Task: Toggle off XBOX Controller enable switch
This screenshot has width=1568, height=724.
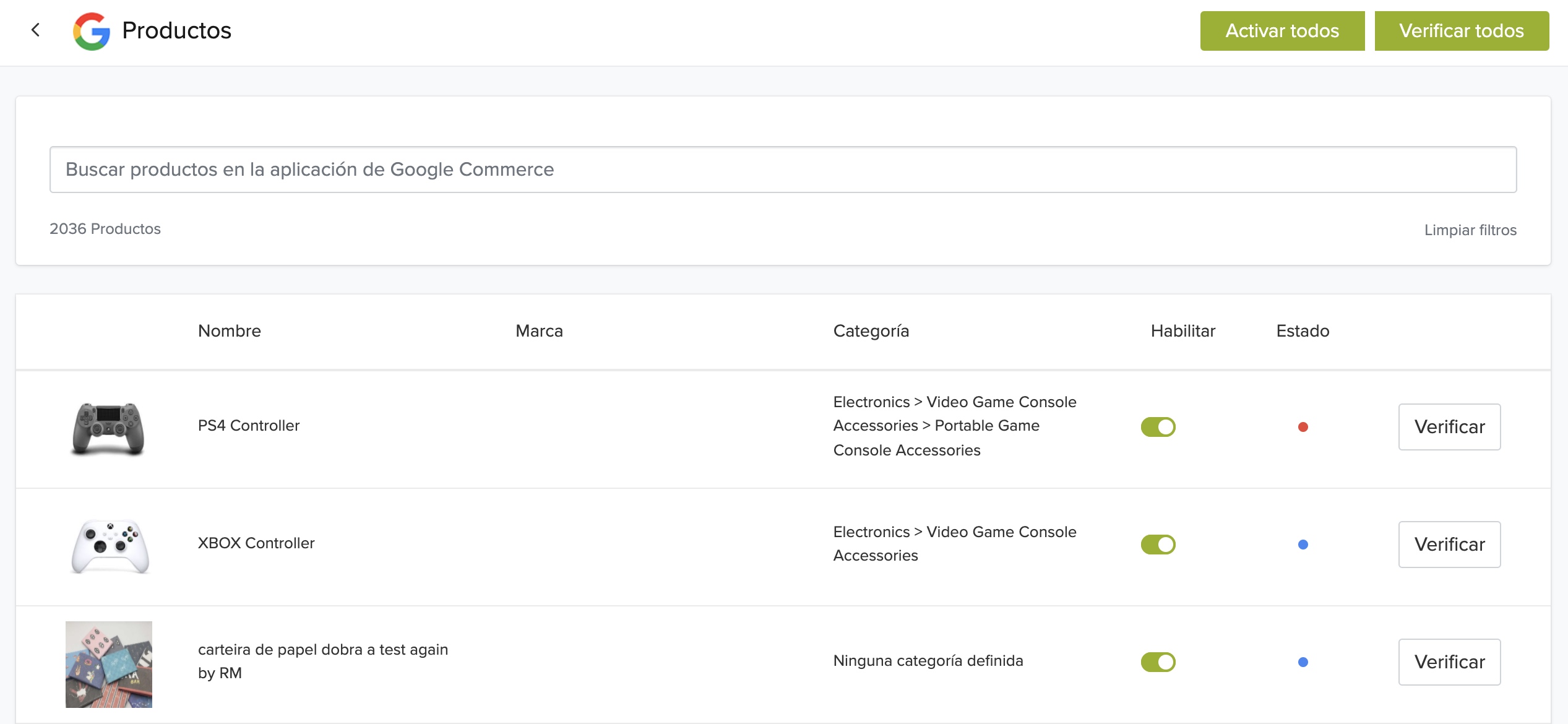Action: coord(1158,545)
